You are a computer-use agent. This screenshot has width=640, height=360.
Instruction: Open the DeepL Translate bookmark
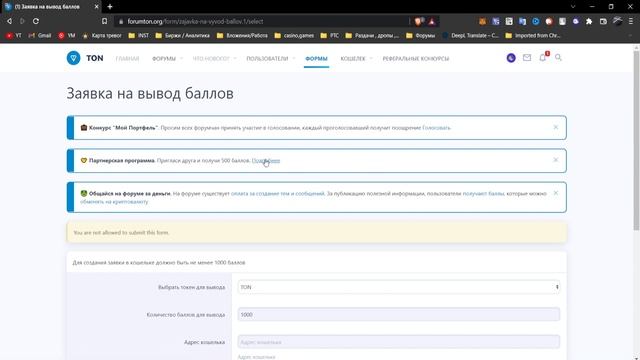(x=470, y=36)
